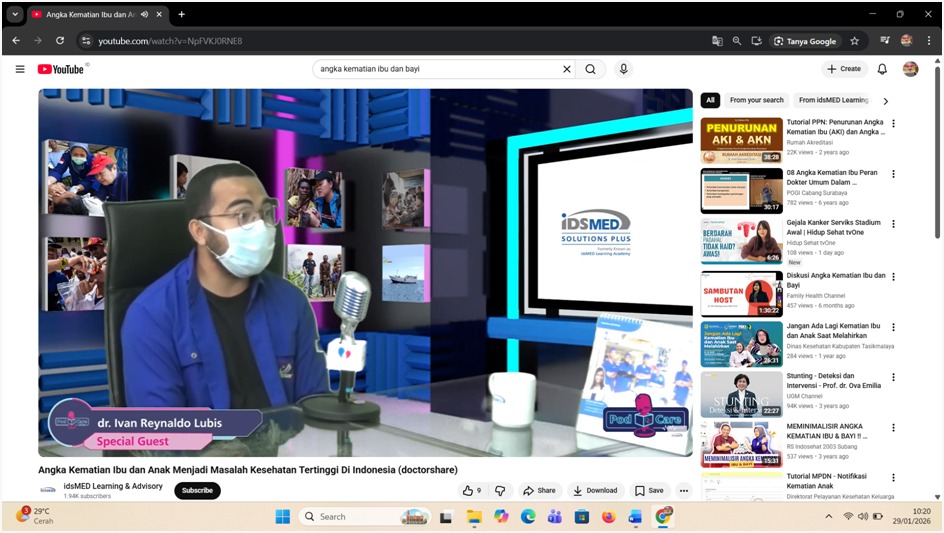The image size is (944, 533).
Task: Open YouTube notifications bell
Action: pos(882,69)
